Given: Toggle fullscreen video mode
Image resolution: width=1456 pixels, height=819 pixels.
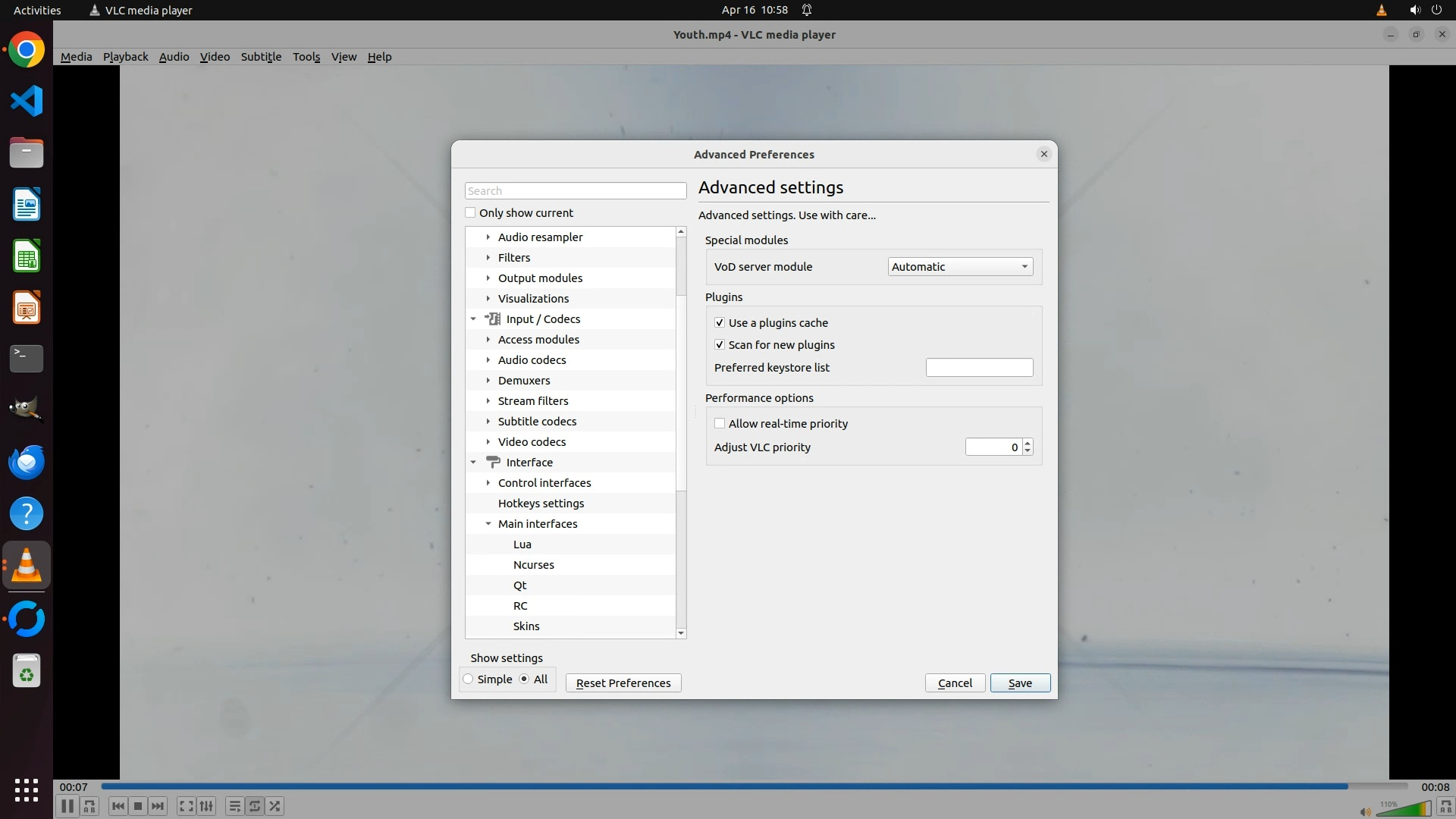Looking at the screenshot, I should (186, 806).
